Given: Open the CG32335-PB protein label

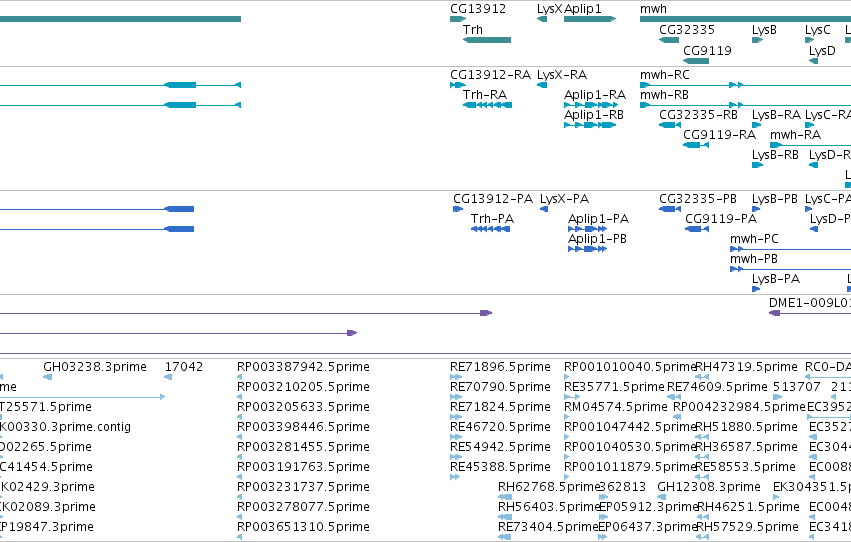Looking at the screenshot, I should [697, 199].
